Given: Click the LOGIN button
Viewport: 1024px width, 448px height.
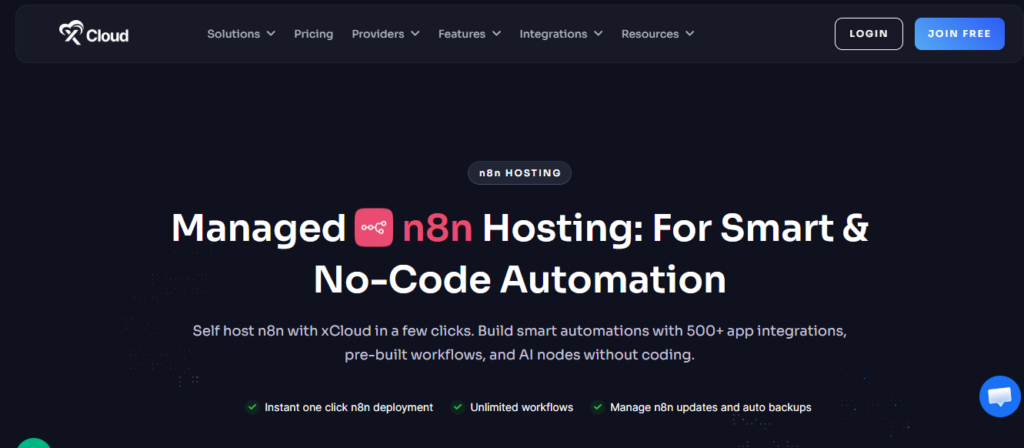Looking at the screenshot, I should coord(869,34).
